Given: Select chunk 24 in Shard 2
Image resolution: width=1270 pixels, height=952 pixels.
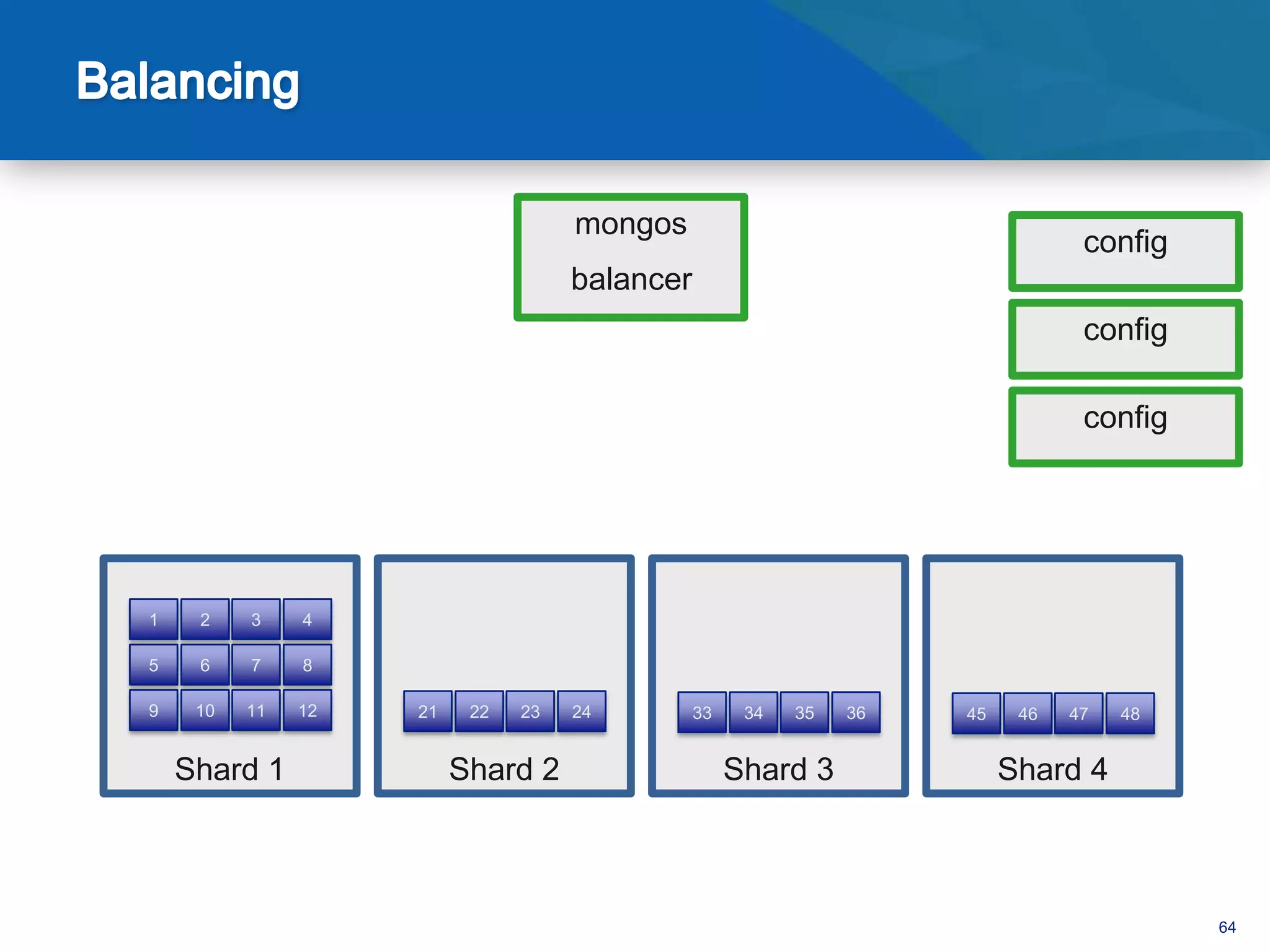Looking at the screenshot, I should pos(582,712).
